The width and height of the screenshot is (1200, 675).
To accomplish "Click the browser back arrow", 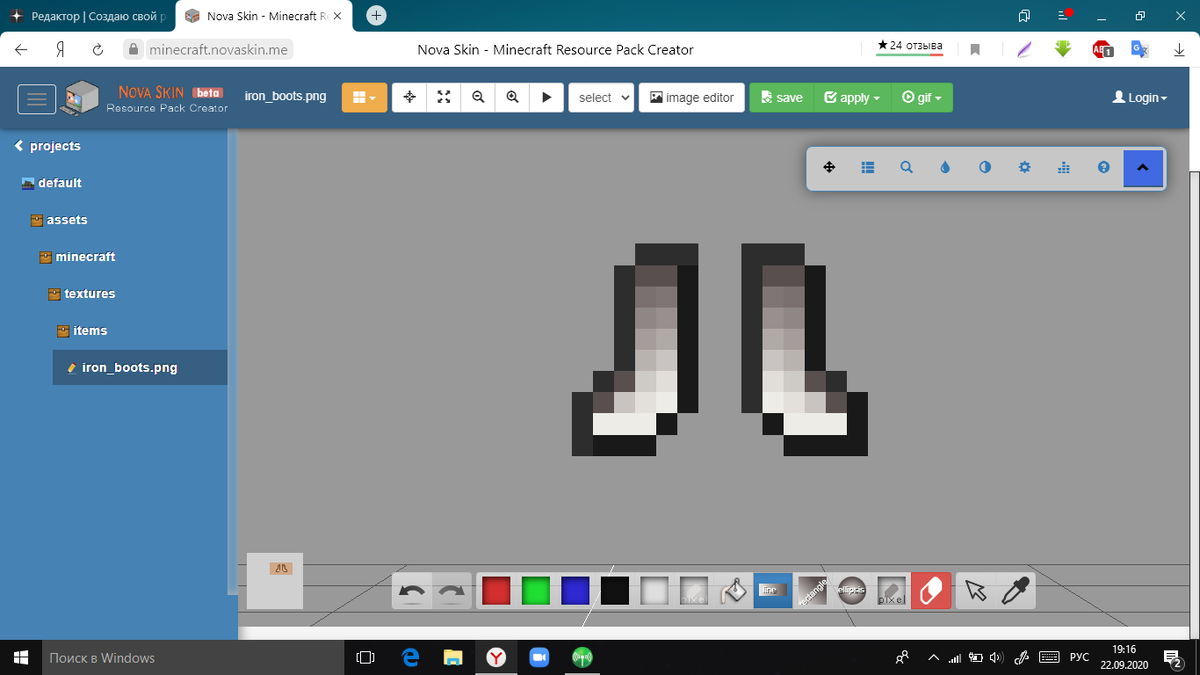I will click(x=22, y=49).
